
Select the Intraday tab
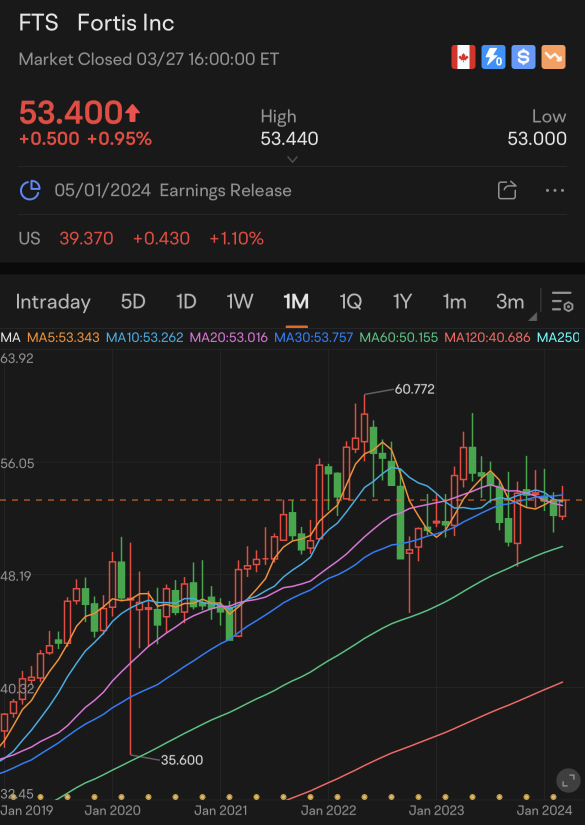click(53, 302)
